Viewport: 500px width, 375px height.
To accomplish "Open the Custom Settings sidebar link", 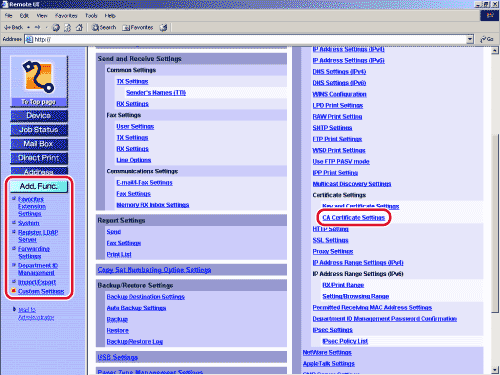I will (41, 291).
